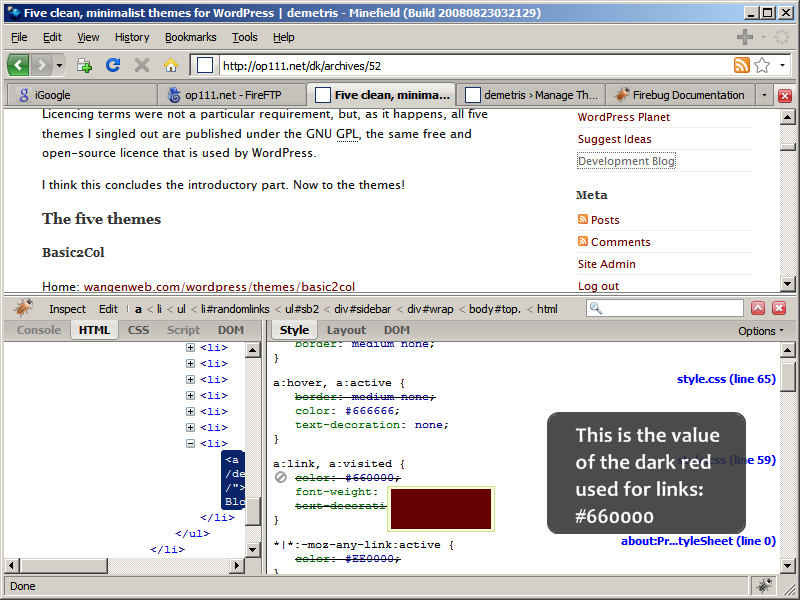This screenshot has width=800, height=600.
Task: Click the color #666666 value in a:hover rule
Action: click(372, 411)
